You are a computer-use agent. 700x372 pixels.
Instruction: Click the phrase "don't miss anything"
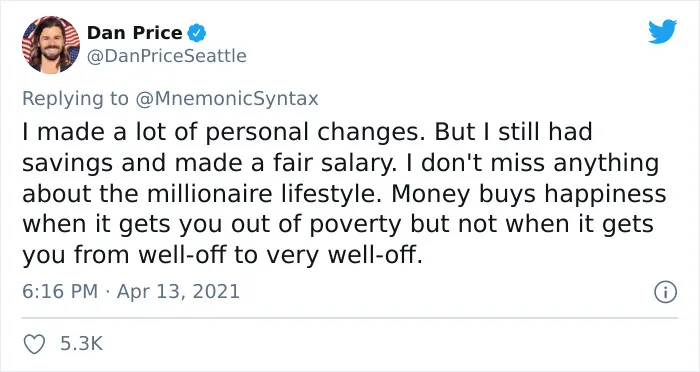coord(540,163)
